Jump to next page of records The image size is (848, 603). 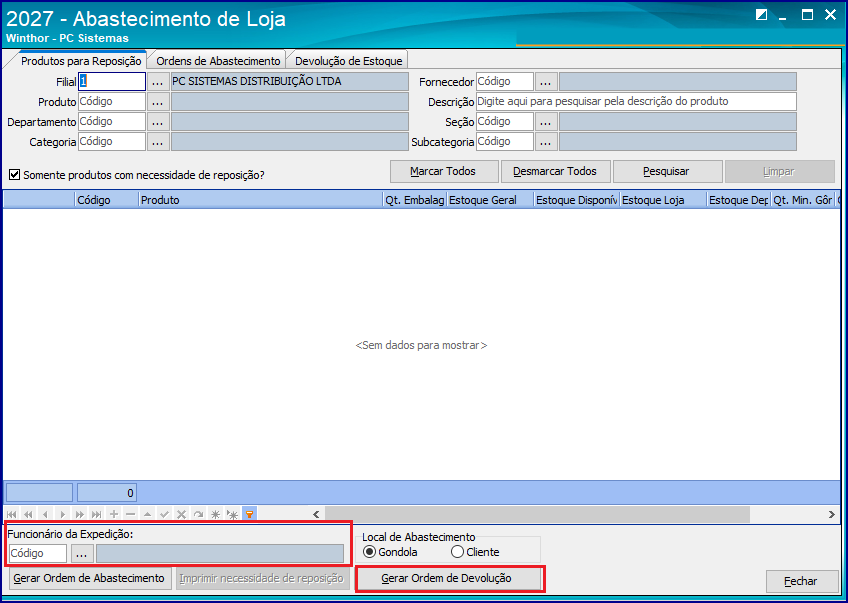(80, 514)
